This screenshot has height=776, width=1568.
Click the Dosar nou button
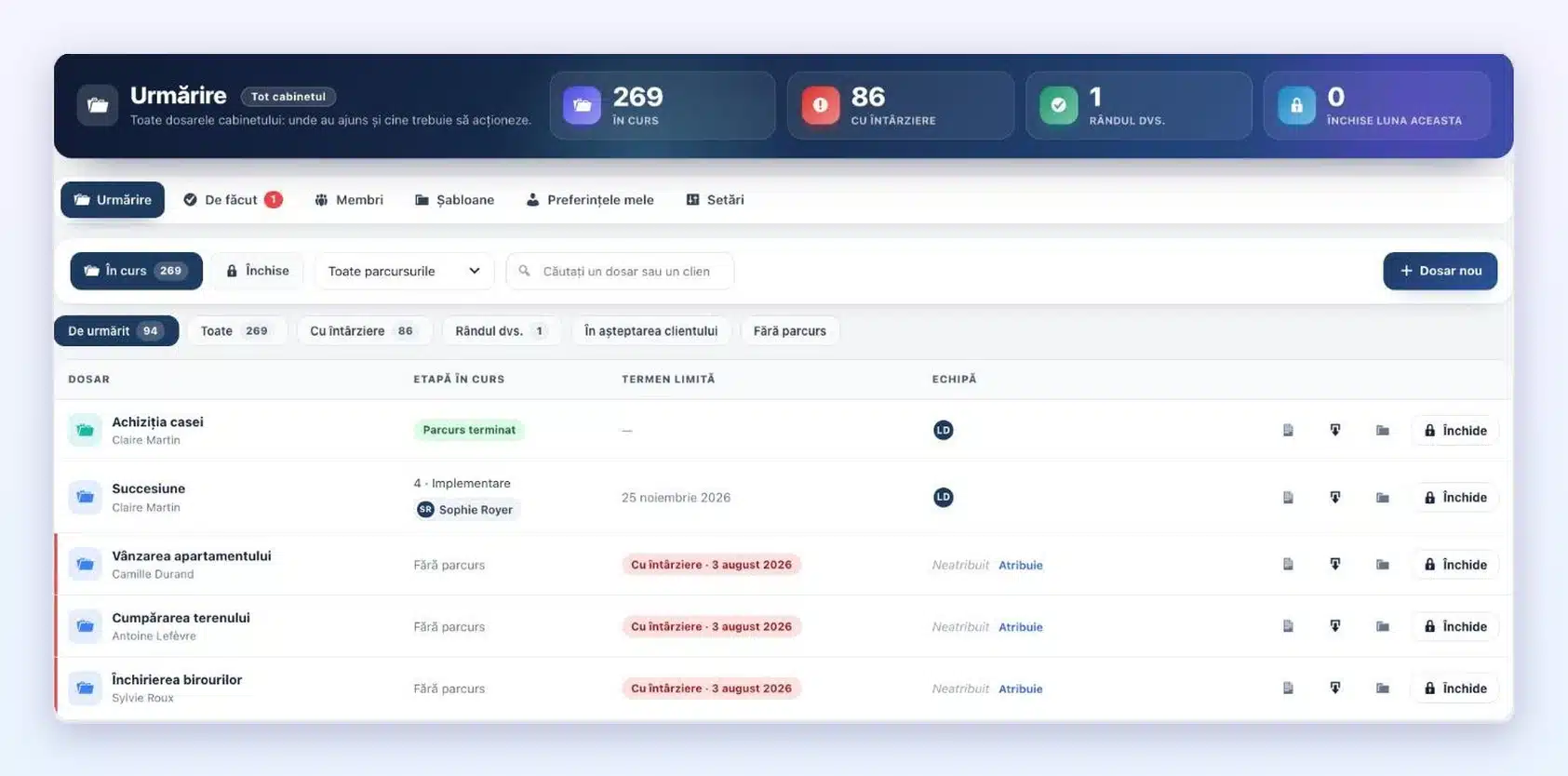coord(1440,271)
